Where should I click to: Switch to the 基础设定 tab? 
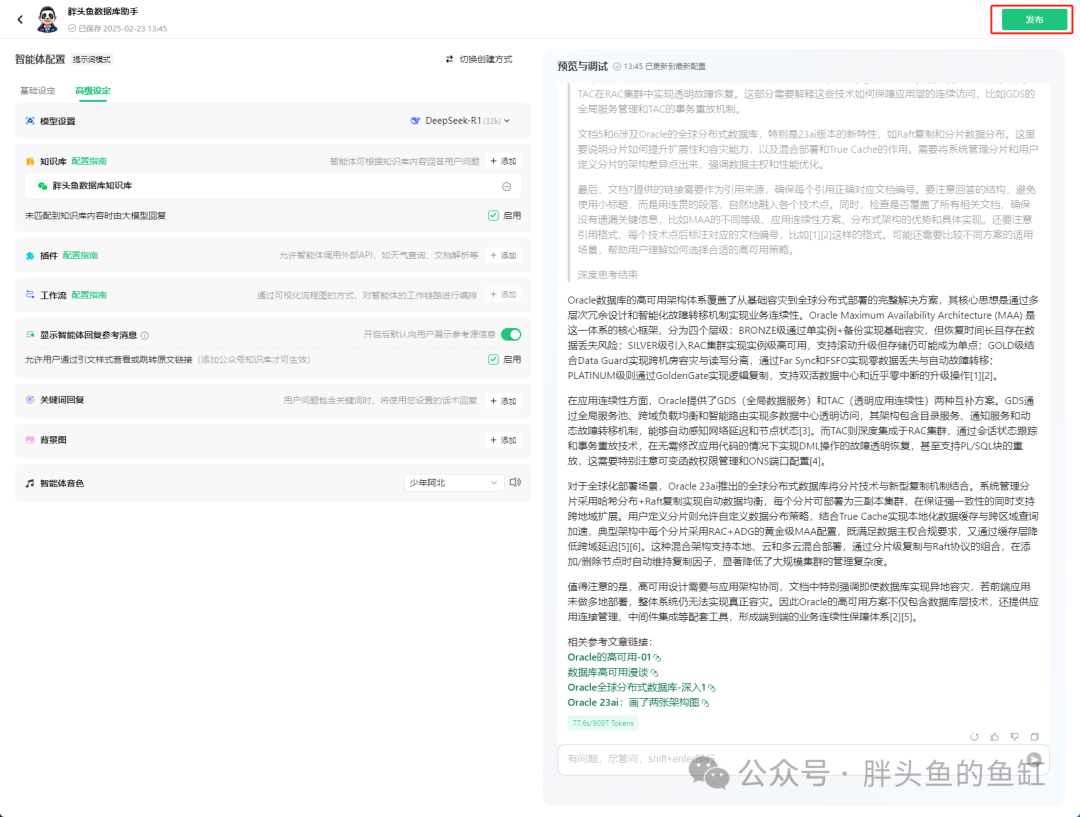click(37, 91)
